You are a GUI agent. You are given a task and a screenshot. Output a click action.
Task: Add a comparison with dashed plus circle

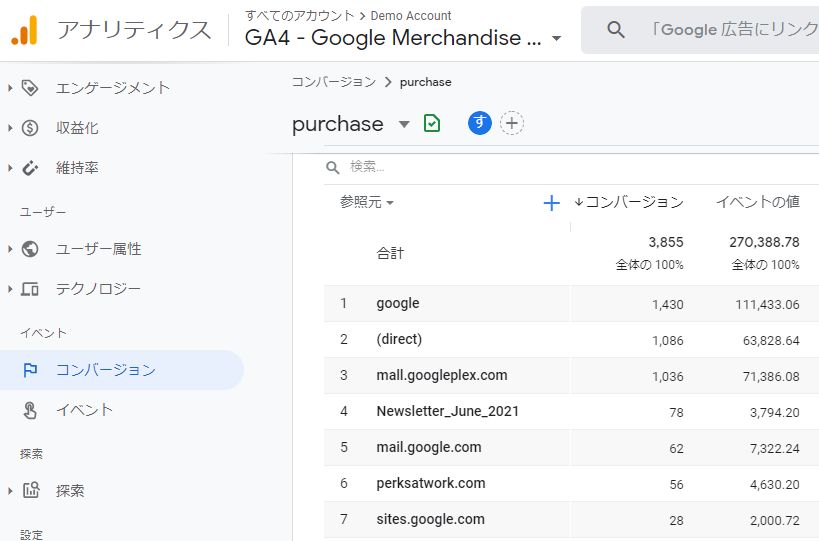(x=512, y=123)
